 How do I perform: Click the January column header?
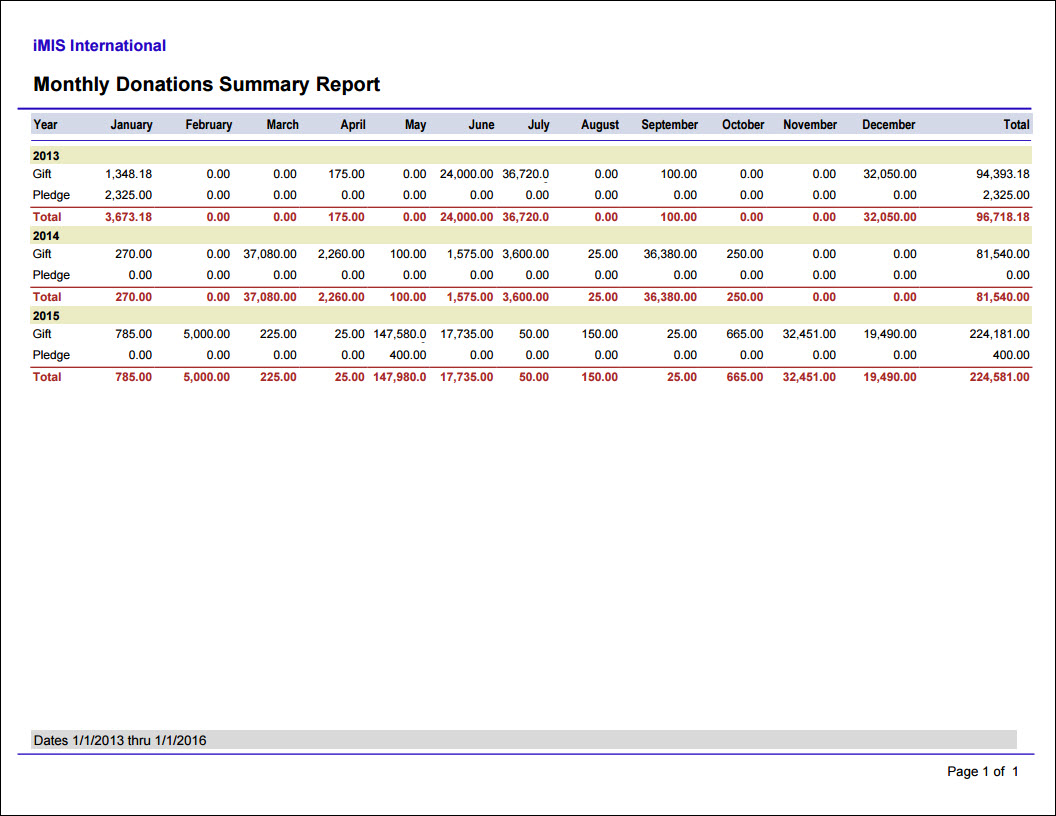click(x=131, y=125)
